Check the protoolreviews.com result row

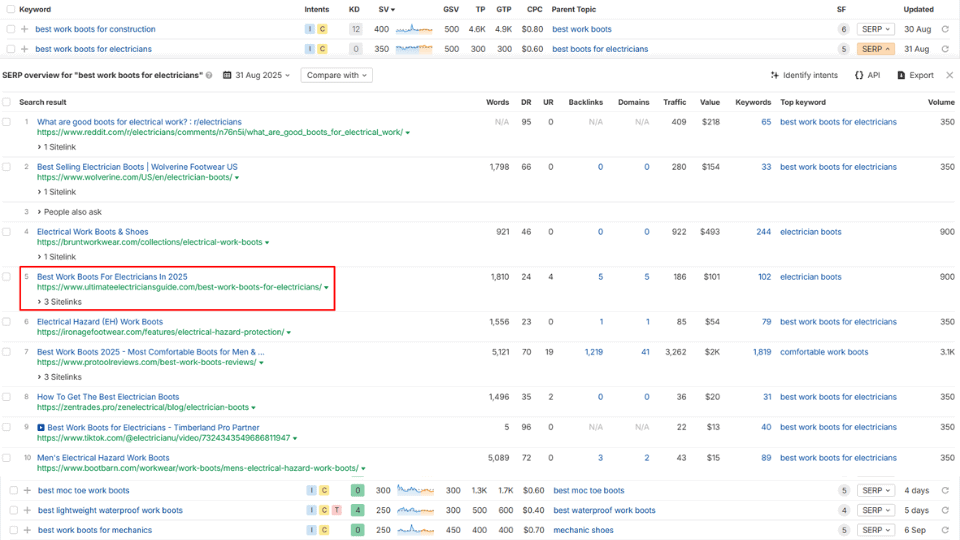7,352
